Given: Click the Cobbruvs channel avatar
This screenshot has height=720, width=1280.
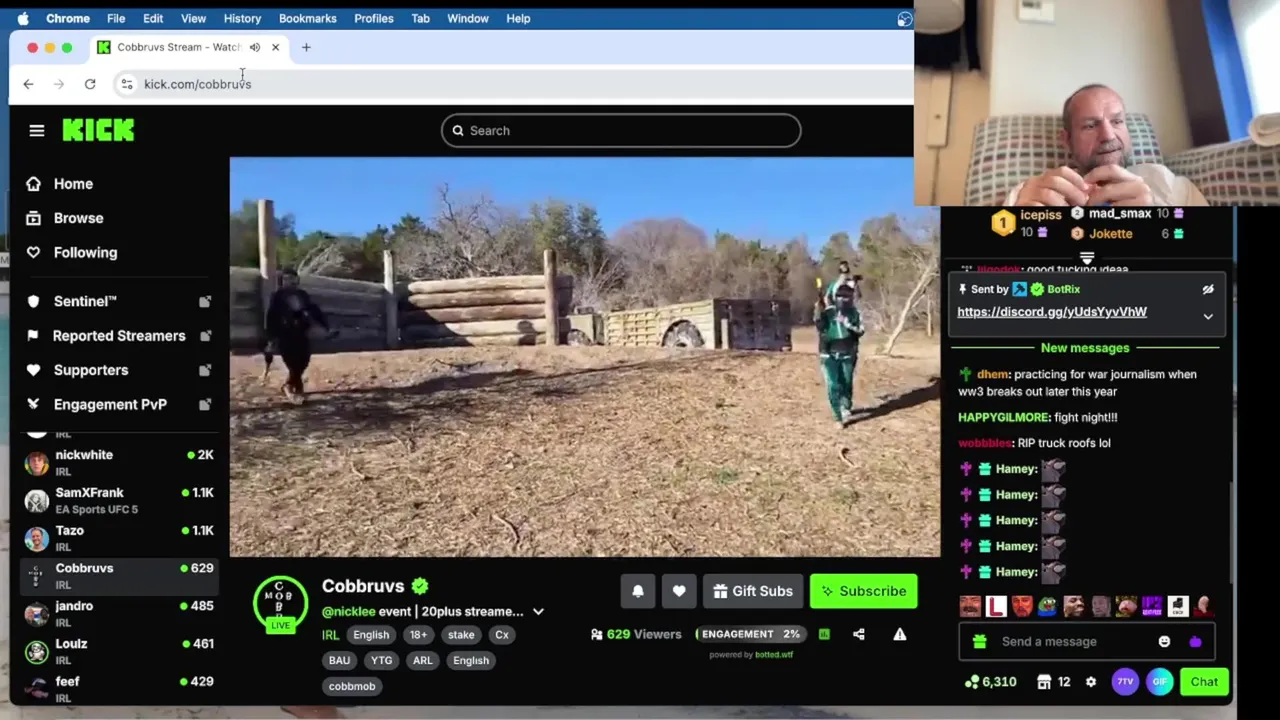Looking at the screenshot, I should [x=280, y=604].
